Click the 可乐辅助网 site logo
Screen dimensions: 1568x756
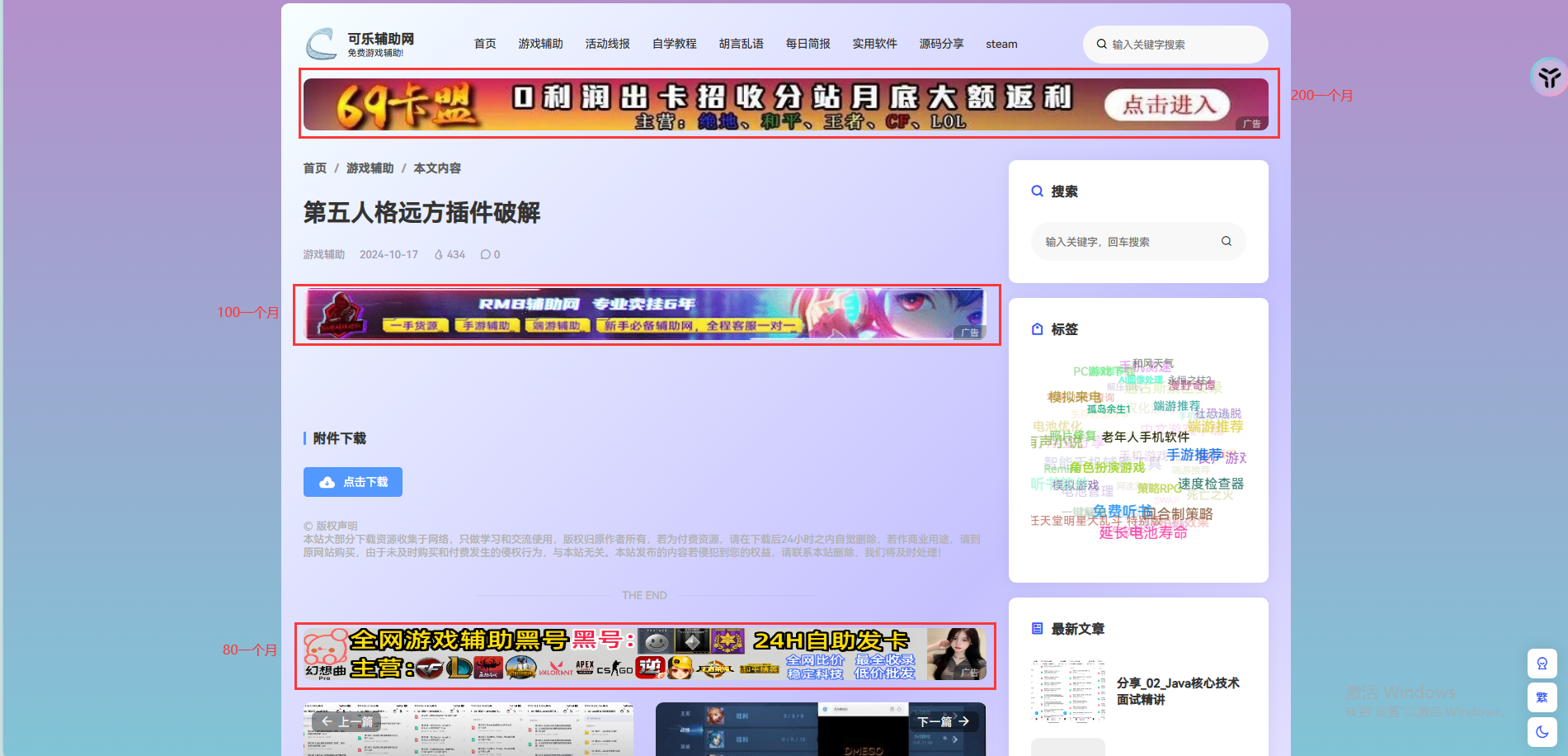point(360,44)
